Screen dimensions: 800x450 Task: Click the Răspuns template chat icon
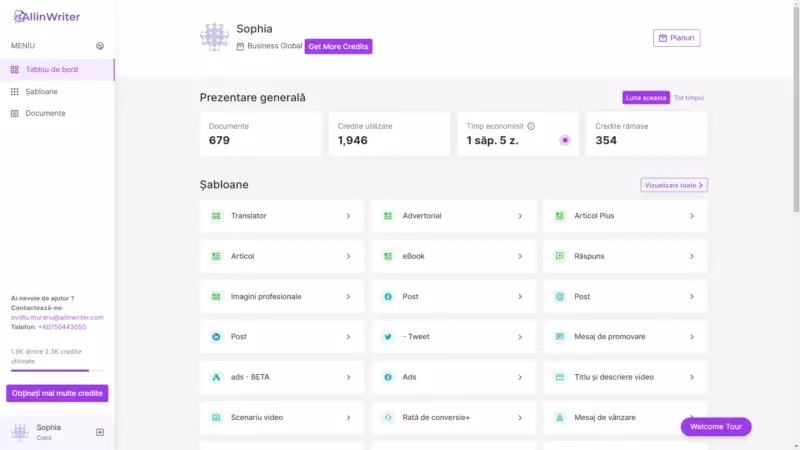(560, 256)
